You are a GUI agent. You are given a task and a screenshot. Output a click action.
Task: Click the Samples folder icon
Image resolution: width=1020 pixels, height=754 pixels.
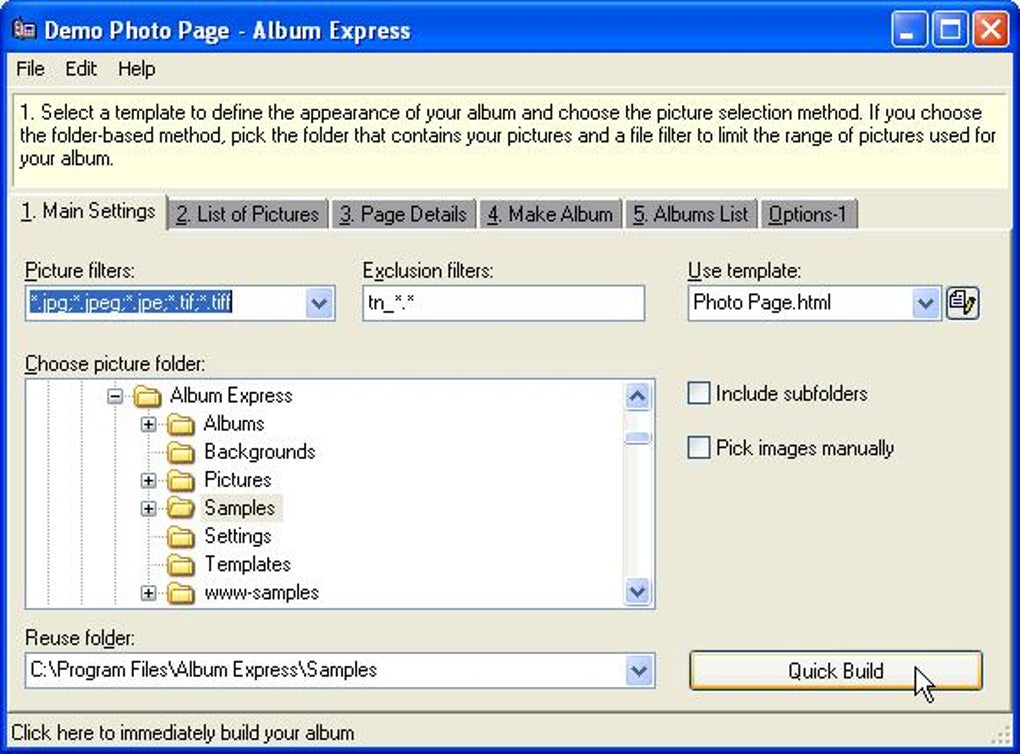coord(181,508)
